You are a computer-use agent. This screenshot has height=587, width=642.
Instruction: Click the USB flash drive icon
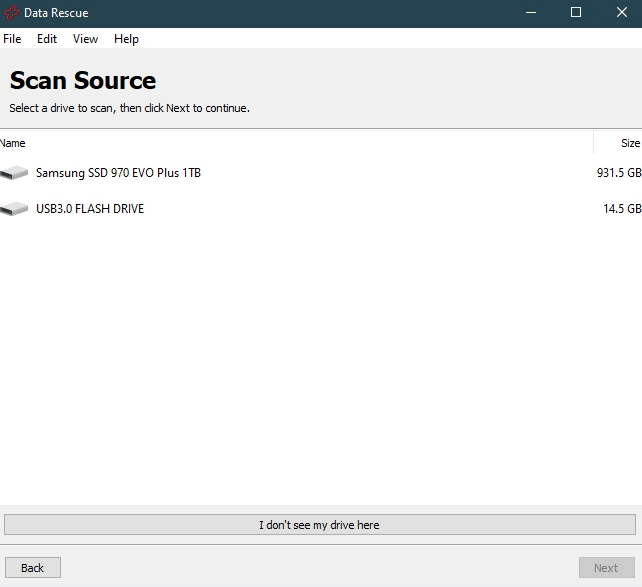click(x=15, y=209)
